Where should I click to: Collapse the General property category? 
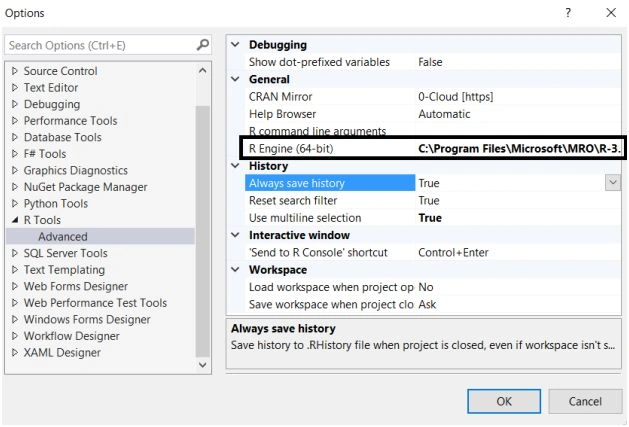[x=235, y=79]
